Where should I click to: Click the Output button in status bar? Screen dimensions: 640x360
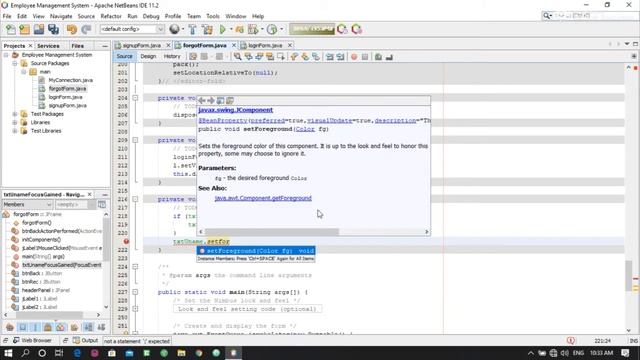tap(86, 340)
